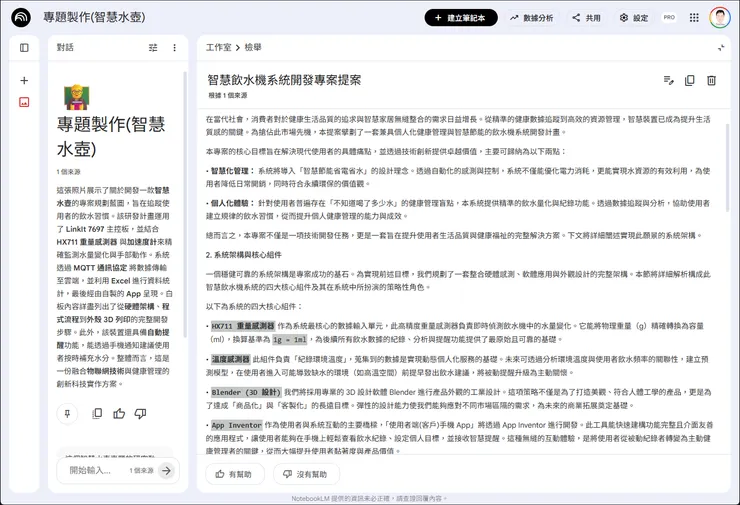Image resolution: width=740 pixels, height=505 pixels.
Task: Mark report as 有幫助
Action: [235, 474]
